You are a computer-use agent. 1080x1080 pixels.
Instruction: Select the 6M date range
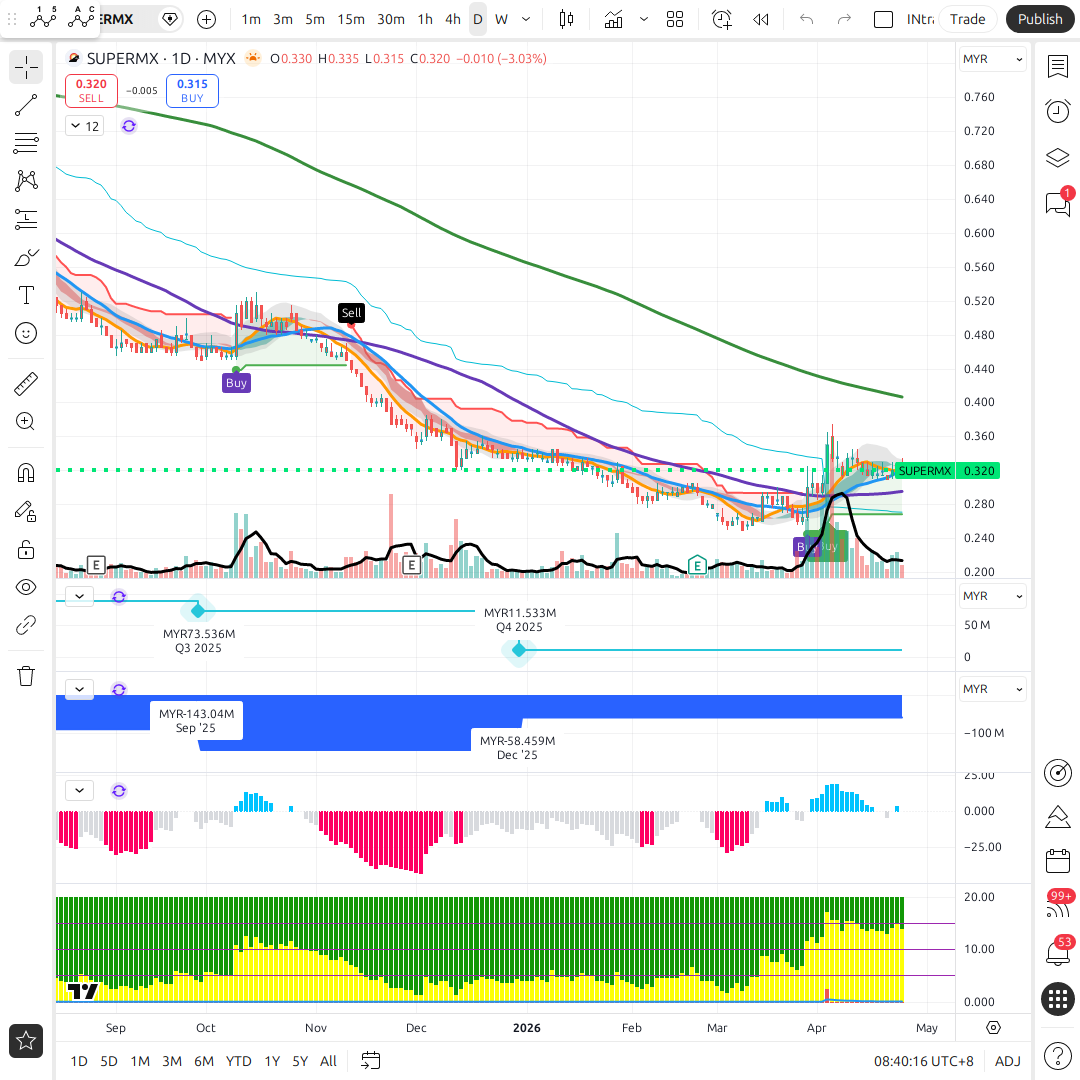coord(204,1061)
